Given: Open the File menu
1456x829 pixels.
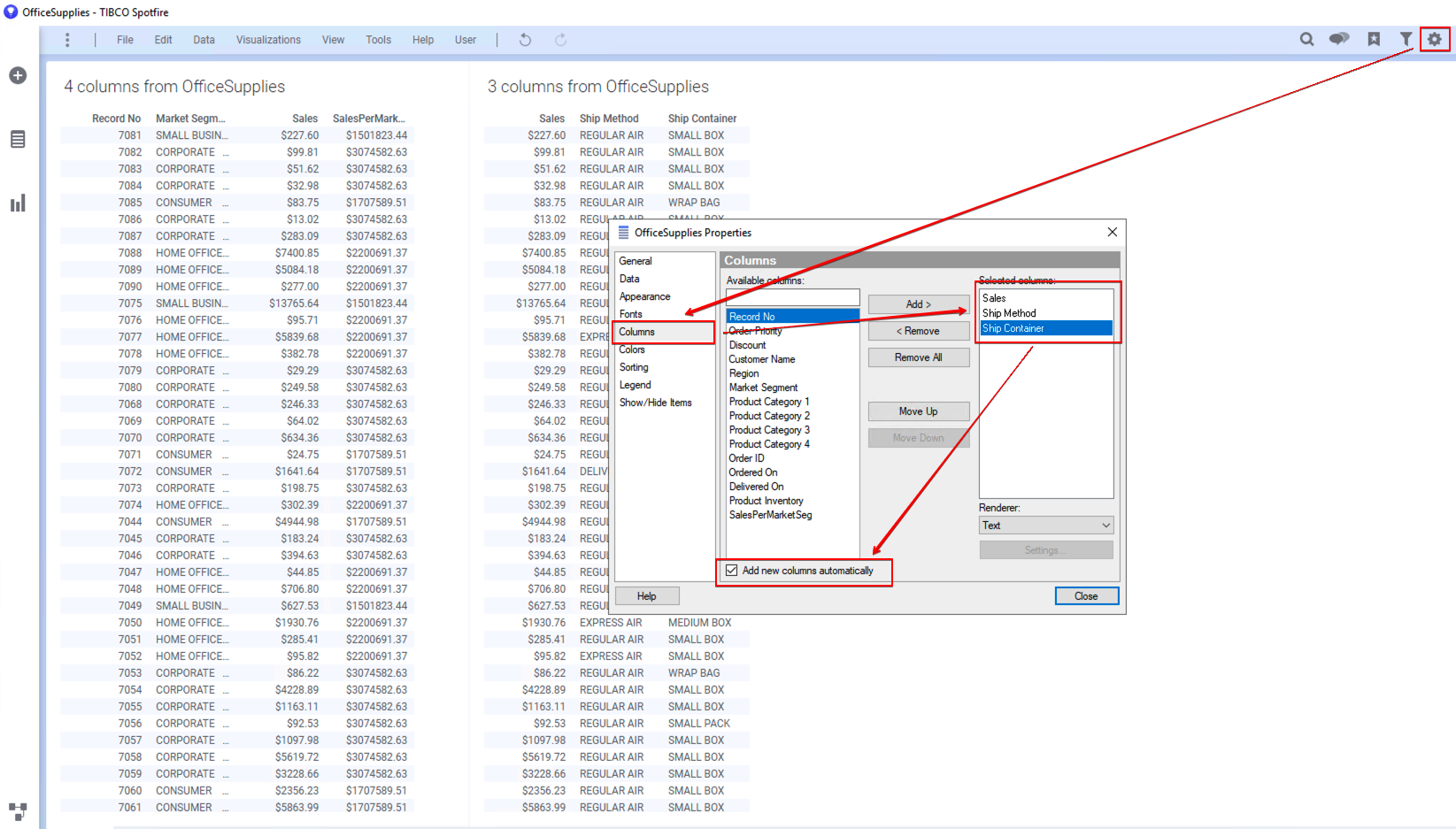Looking at the screenshot, I should (125, 40).
